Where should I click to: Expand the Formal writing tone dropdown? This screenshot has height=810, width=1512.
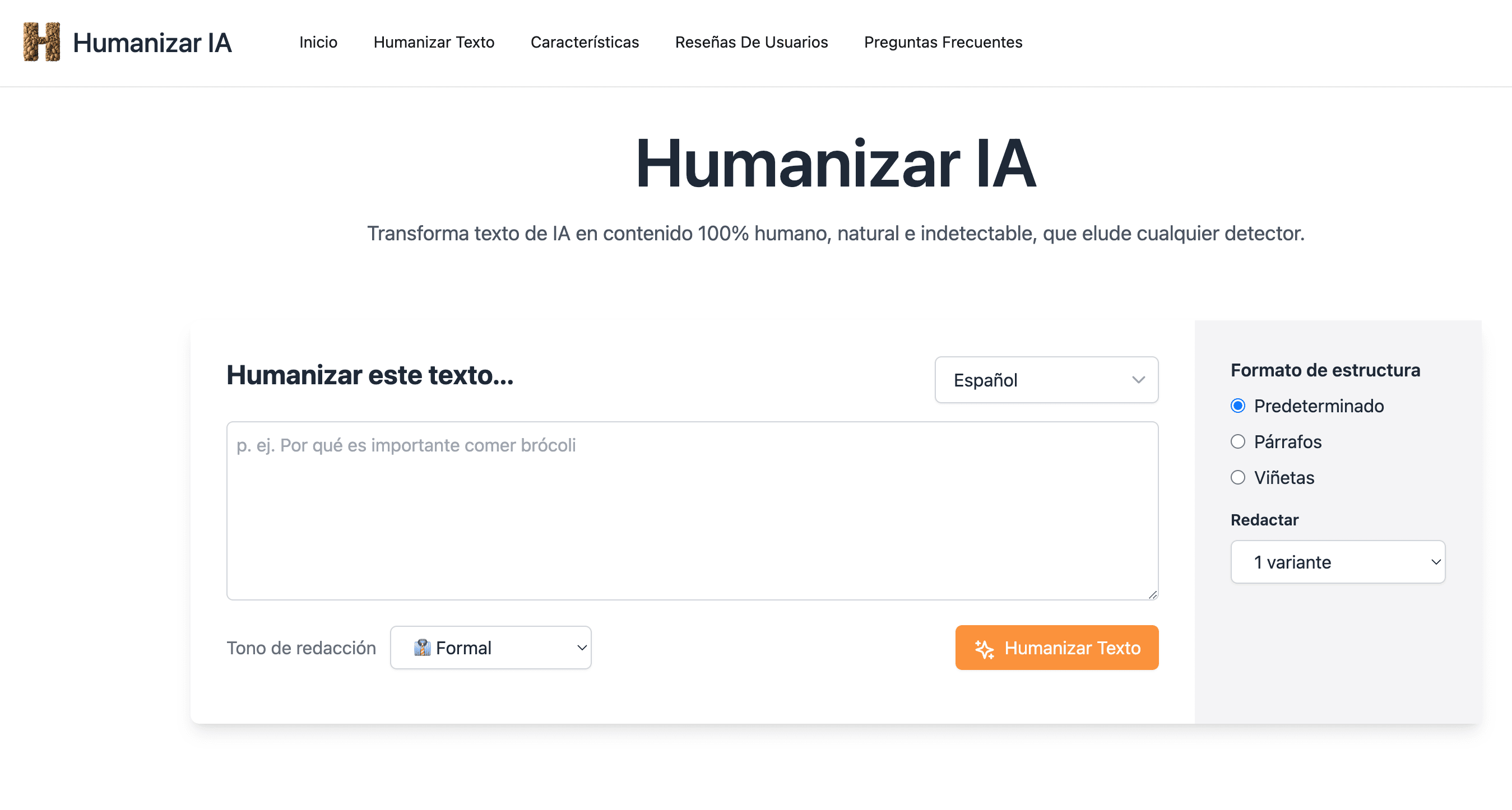click(x=491, y=648)
